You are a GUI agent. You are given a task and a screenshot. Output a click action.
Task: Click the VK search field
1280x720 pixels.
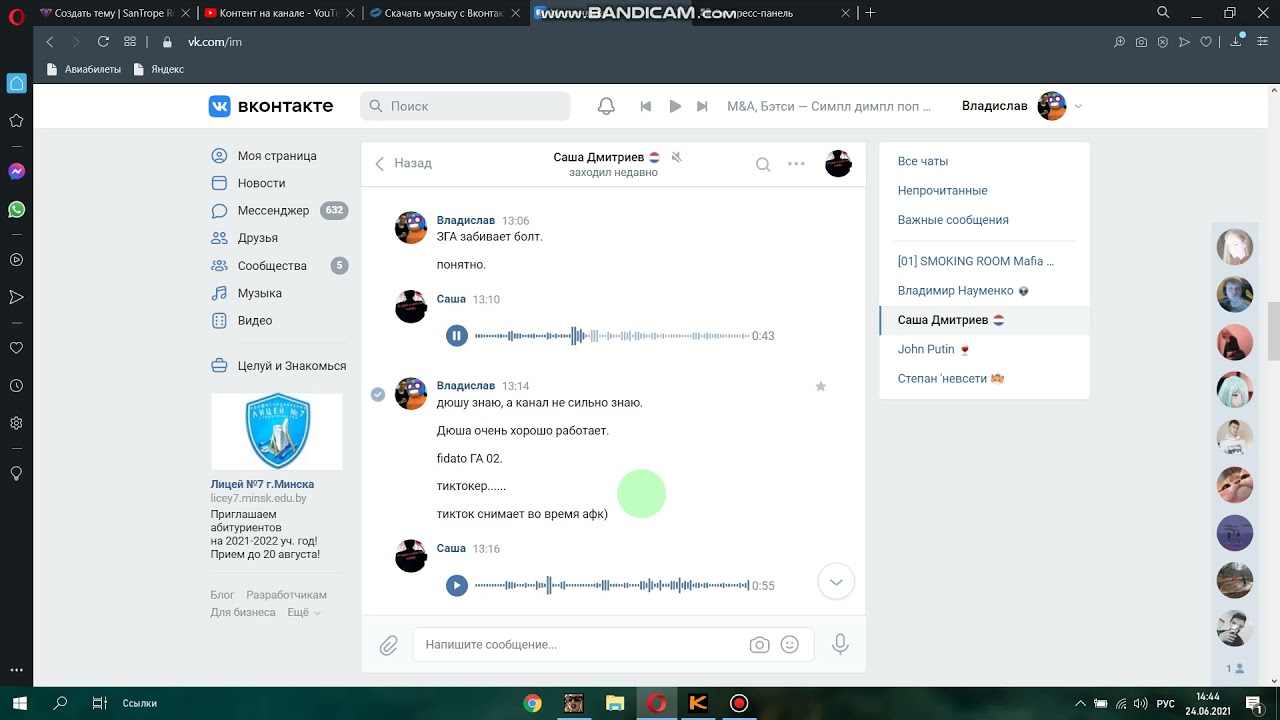pyautogui.click(x=465, y=106)
